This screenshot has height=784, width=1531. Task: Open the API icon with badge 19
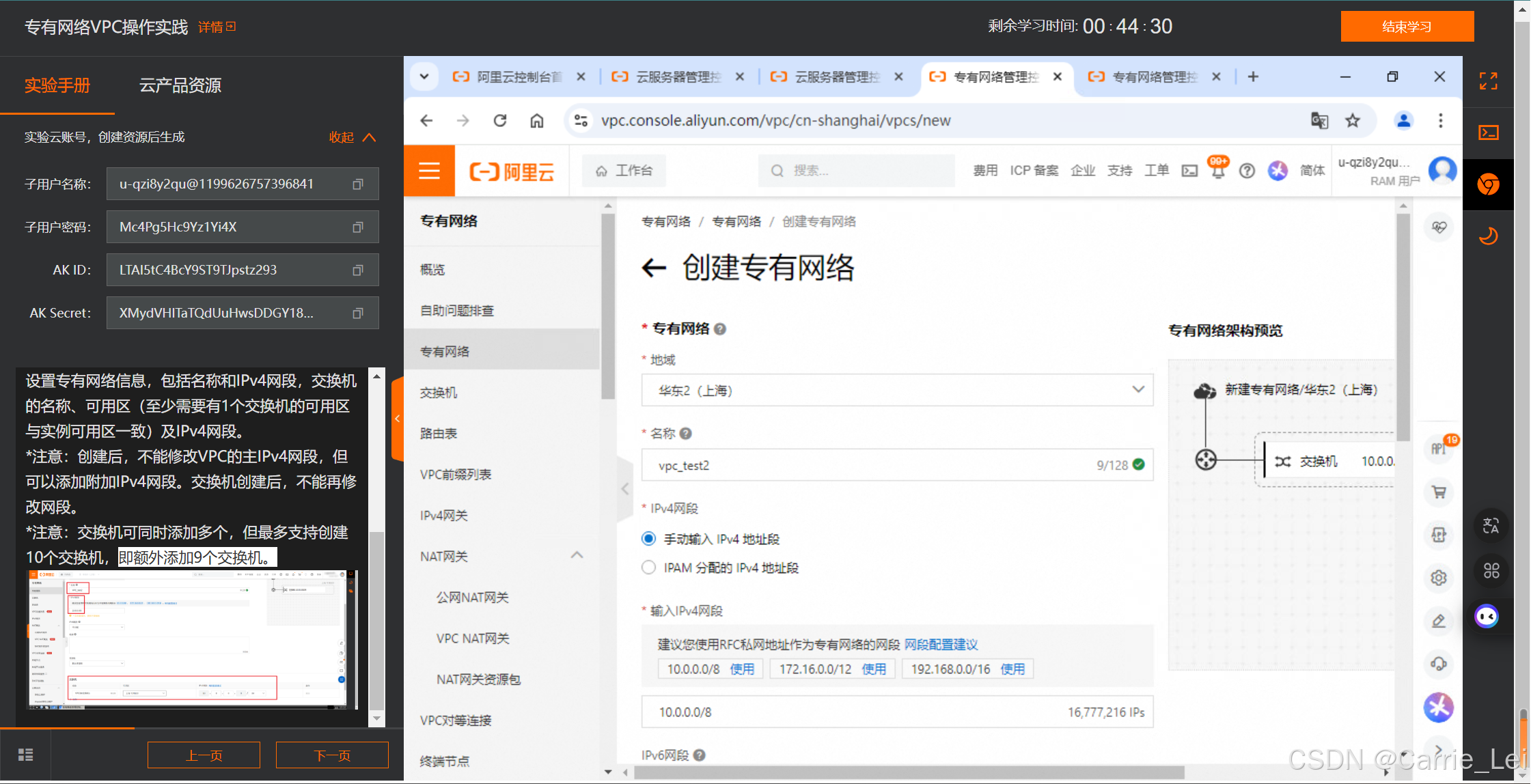tap(1439, 448)
